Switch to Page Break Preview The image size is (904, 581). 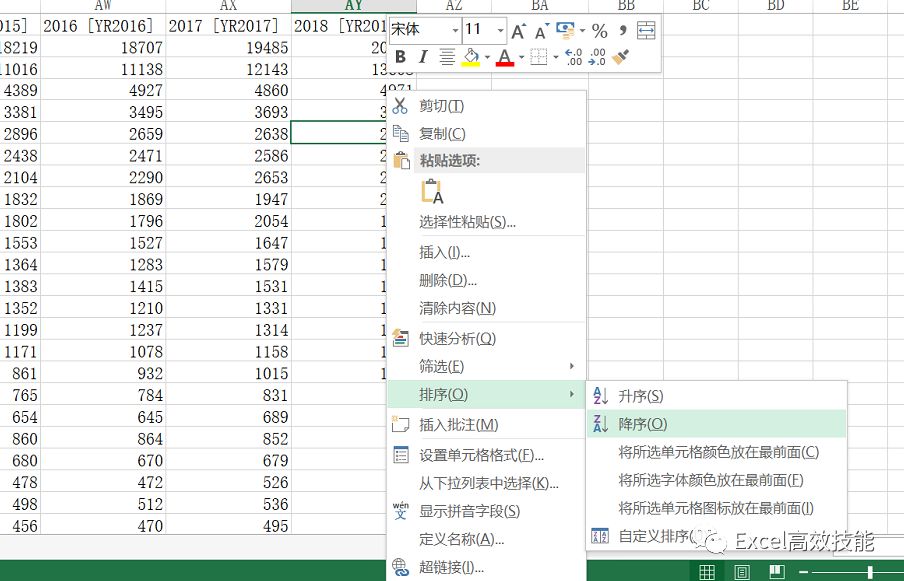click(x=777, y=571)
